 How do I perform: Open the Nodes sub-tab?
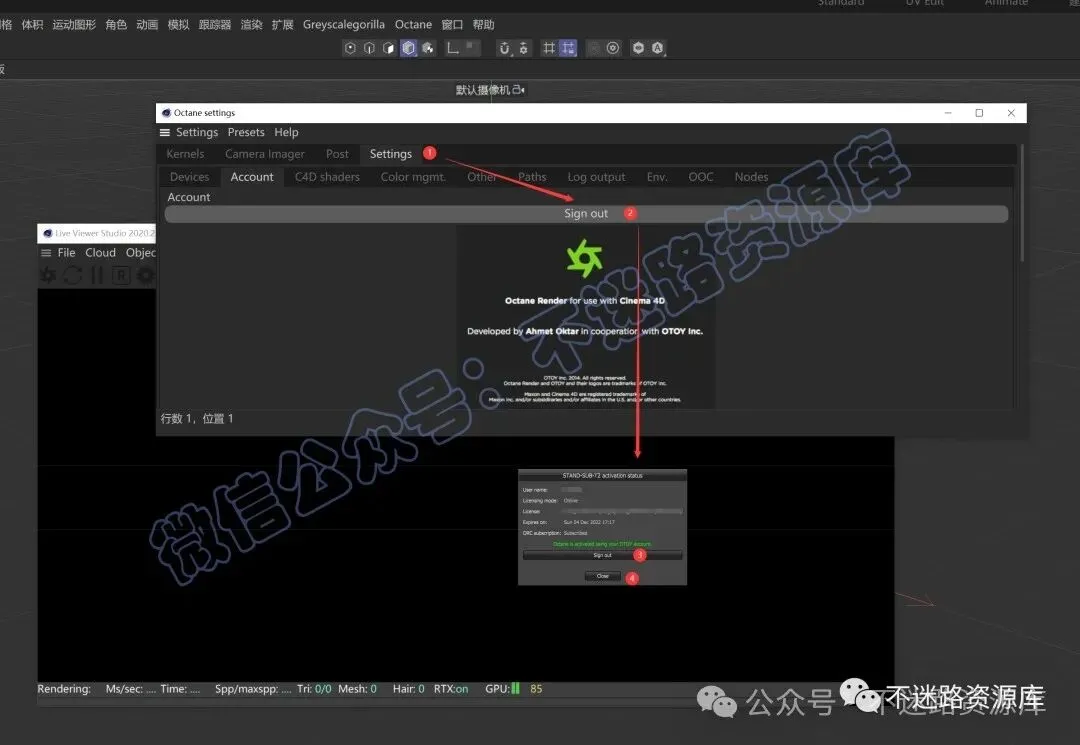751,177
